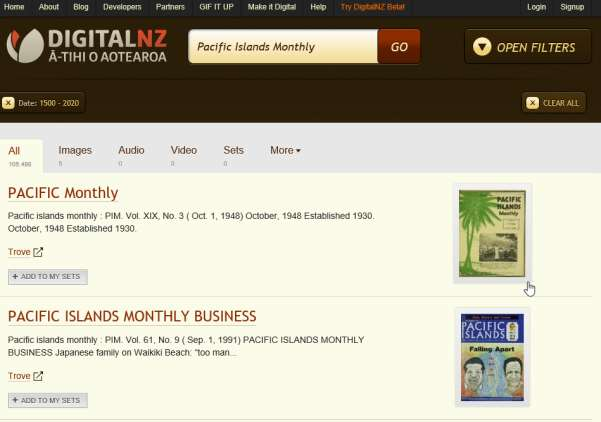Click the OPEN FILTERS label

(536, 48)
